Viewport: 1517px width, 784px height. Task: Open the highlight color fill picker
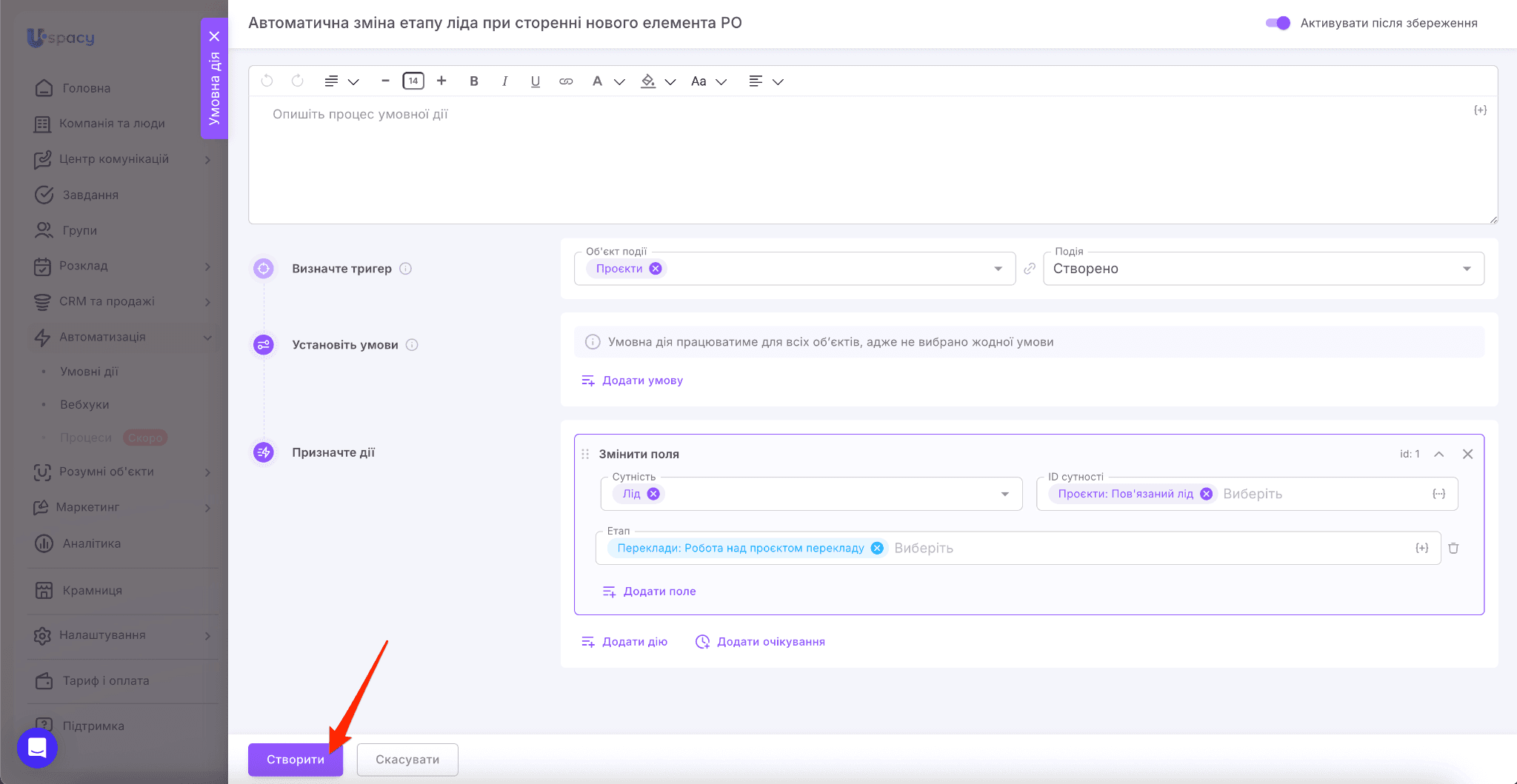(x=649, y=81)
